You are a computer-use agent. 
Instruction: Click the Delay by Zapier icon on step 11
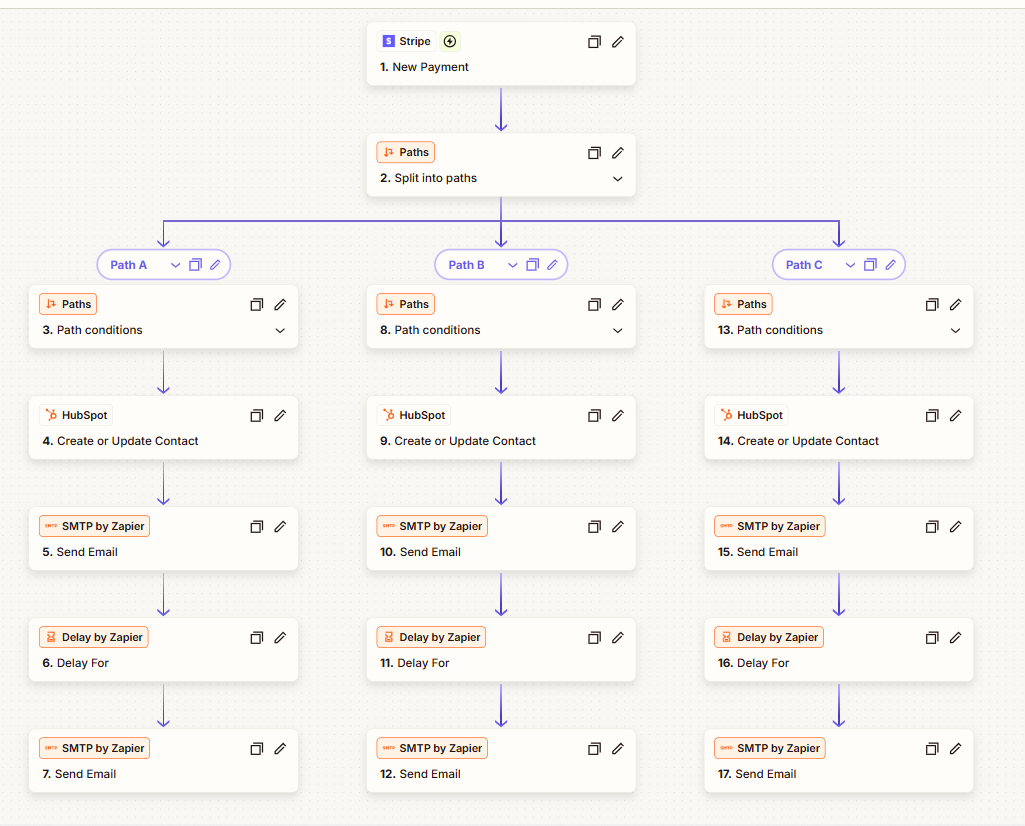pyautogui.click(x=387, y=637)
